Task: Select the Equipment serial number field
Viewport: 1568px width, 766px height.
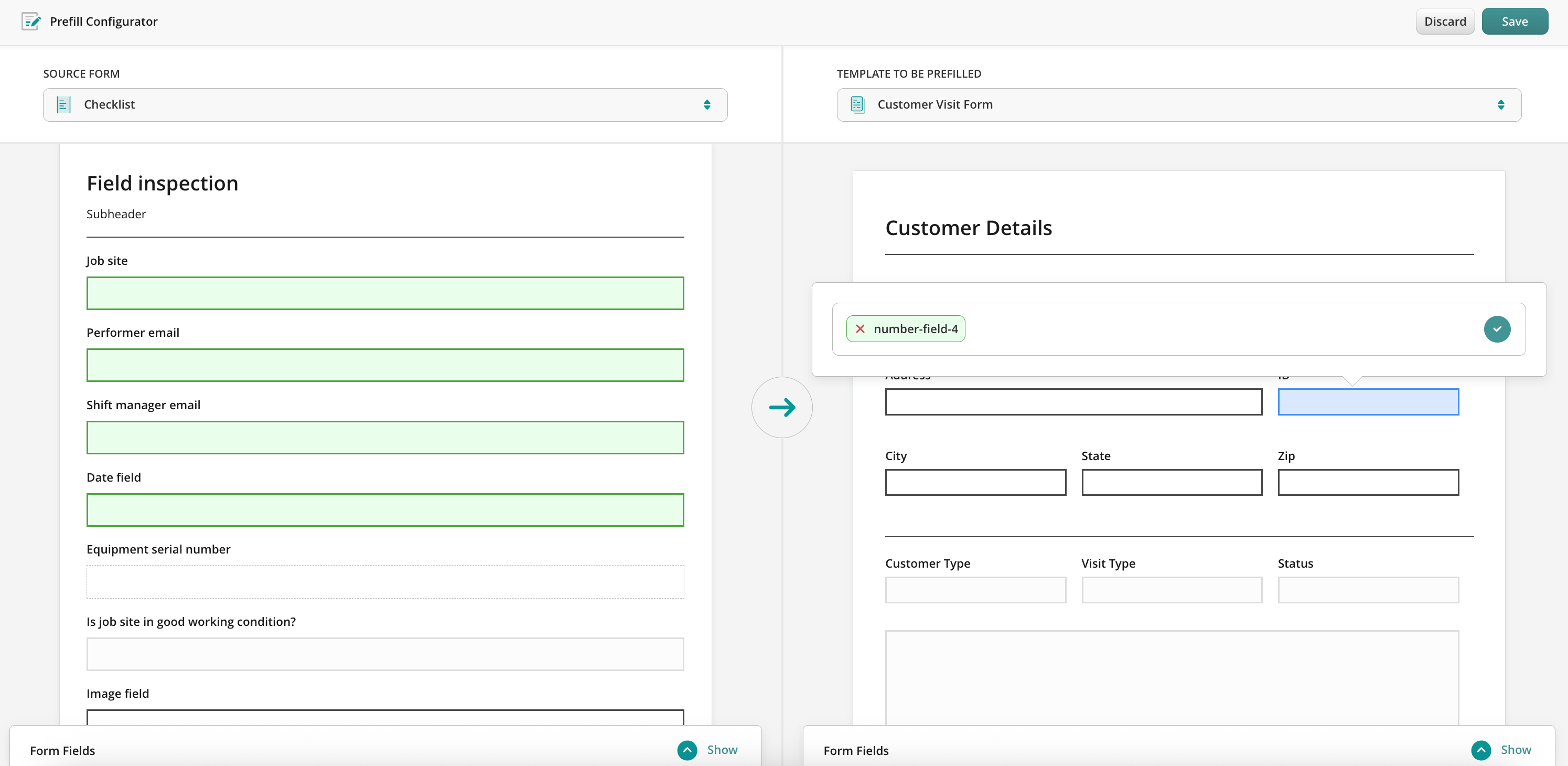Action: (x=385, y=582)
